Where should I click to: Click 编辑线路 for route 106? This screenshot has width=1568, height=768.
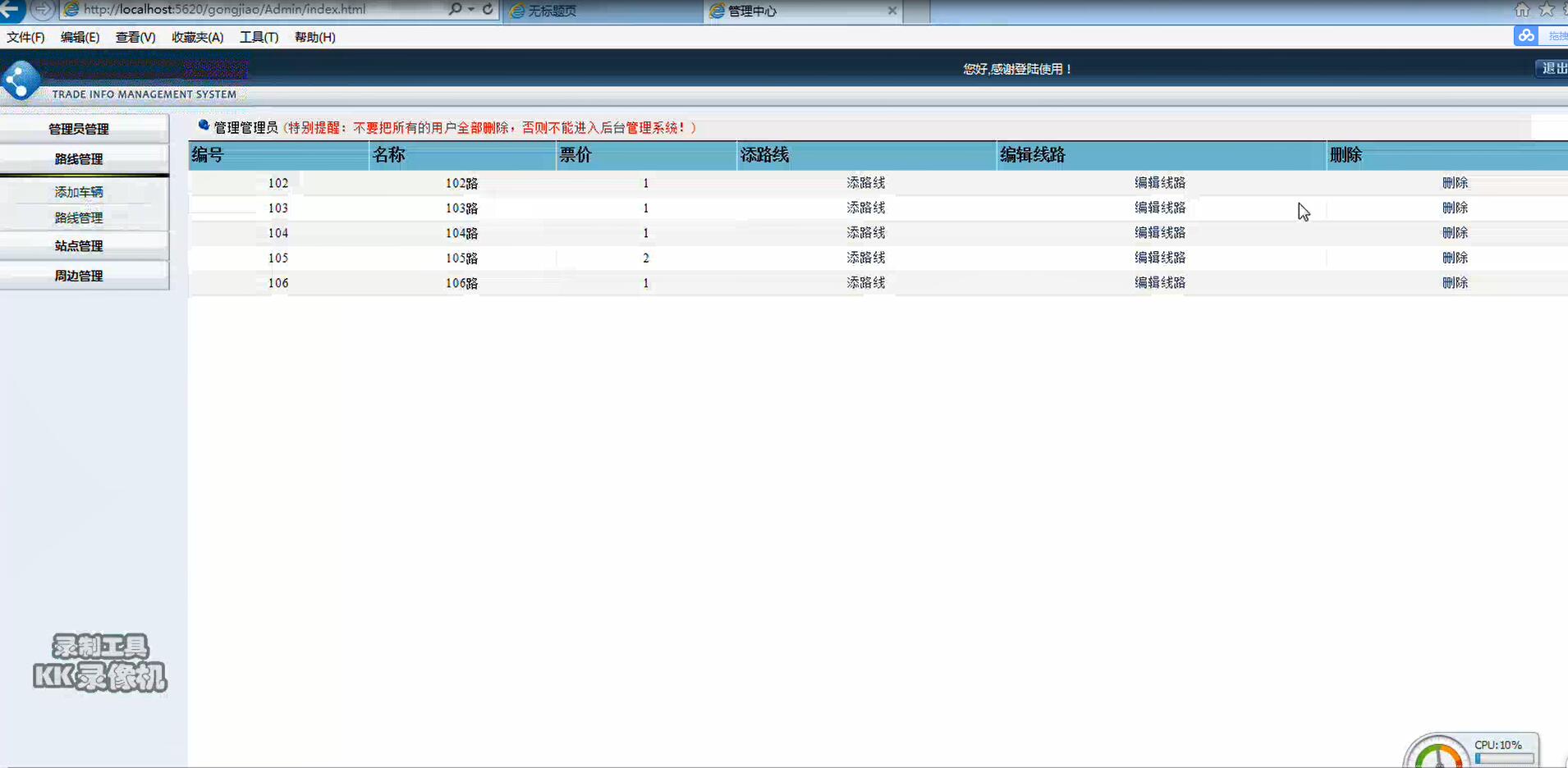[1160, 282]
